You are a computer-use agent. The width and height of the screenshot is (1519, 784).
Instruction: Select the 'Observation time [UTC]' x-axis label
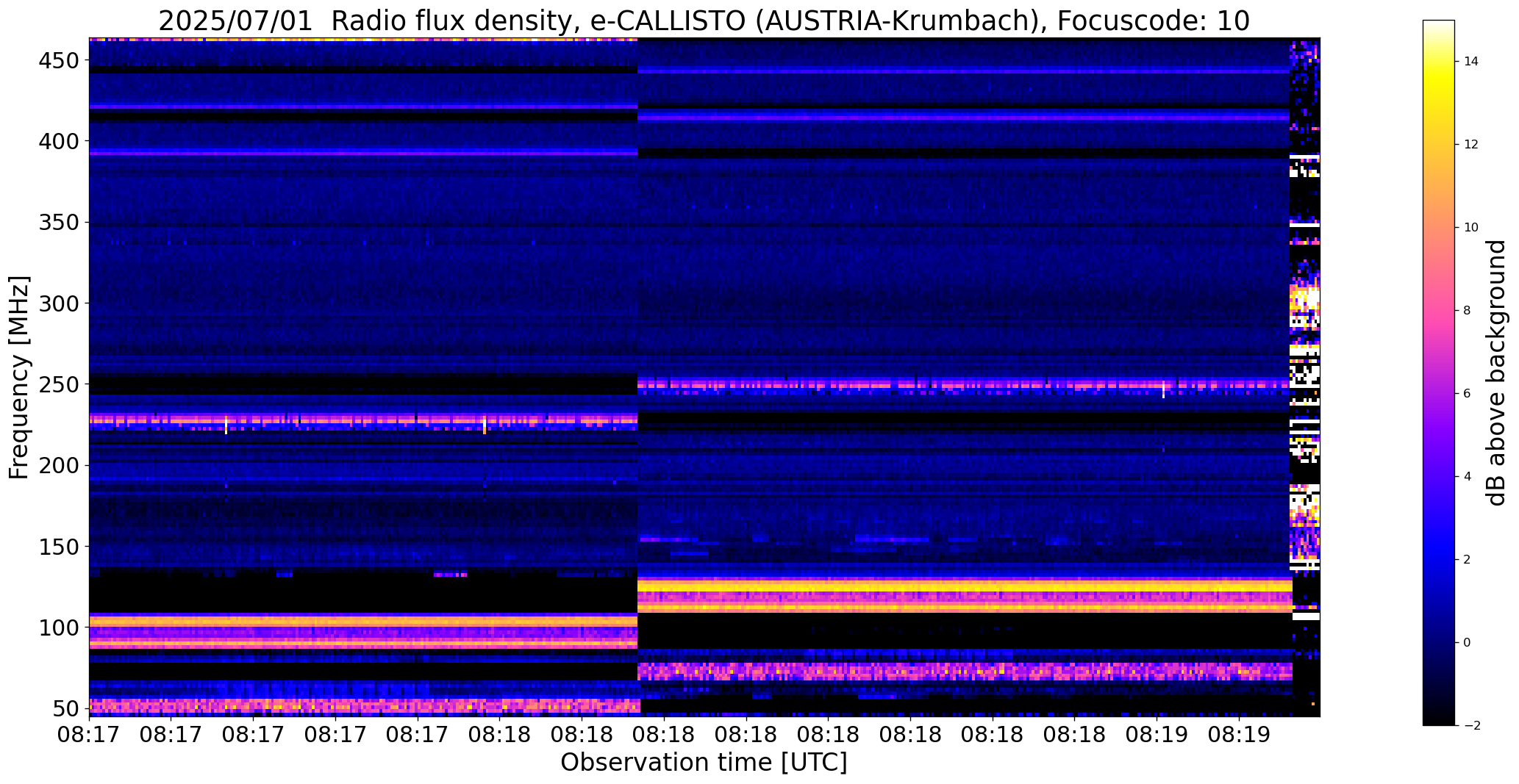pos(704,762)
